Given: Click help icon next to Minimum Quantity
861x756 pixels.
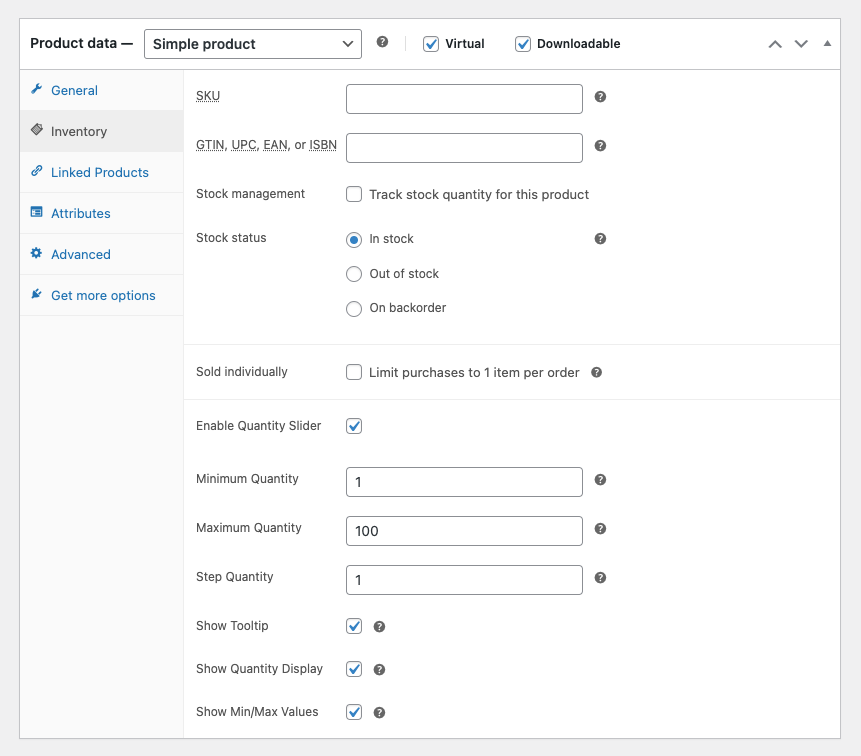Looking at the screenshot, I should 600,480.
